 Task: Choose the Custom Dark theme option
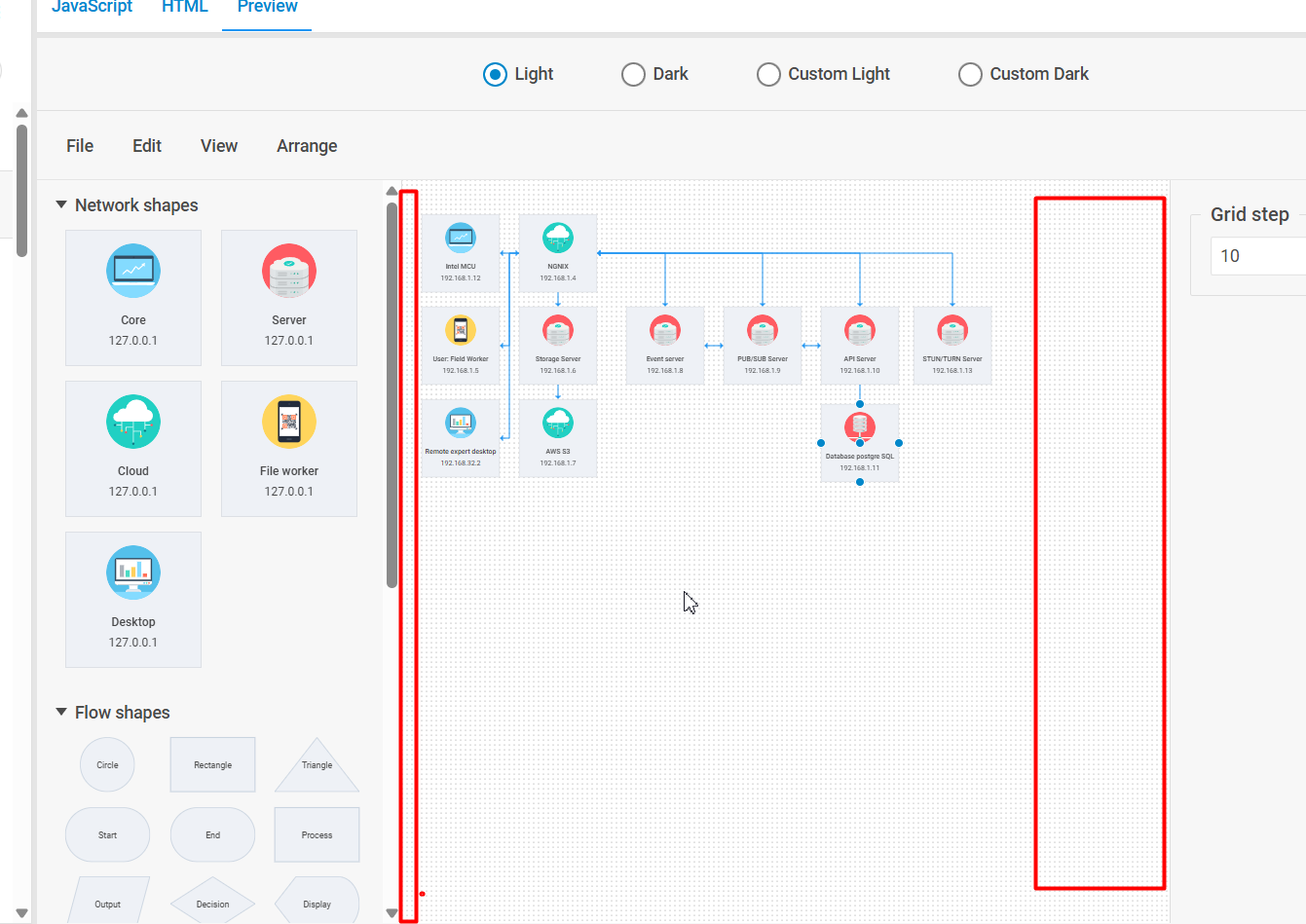[x=970, y=75]
